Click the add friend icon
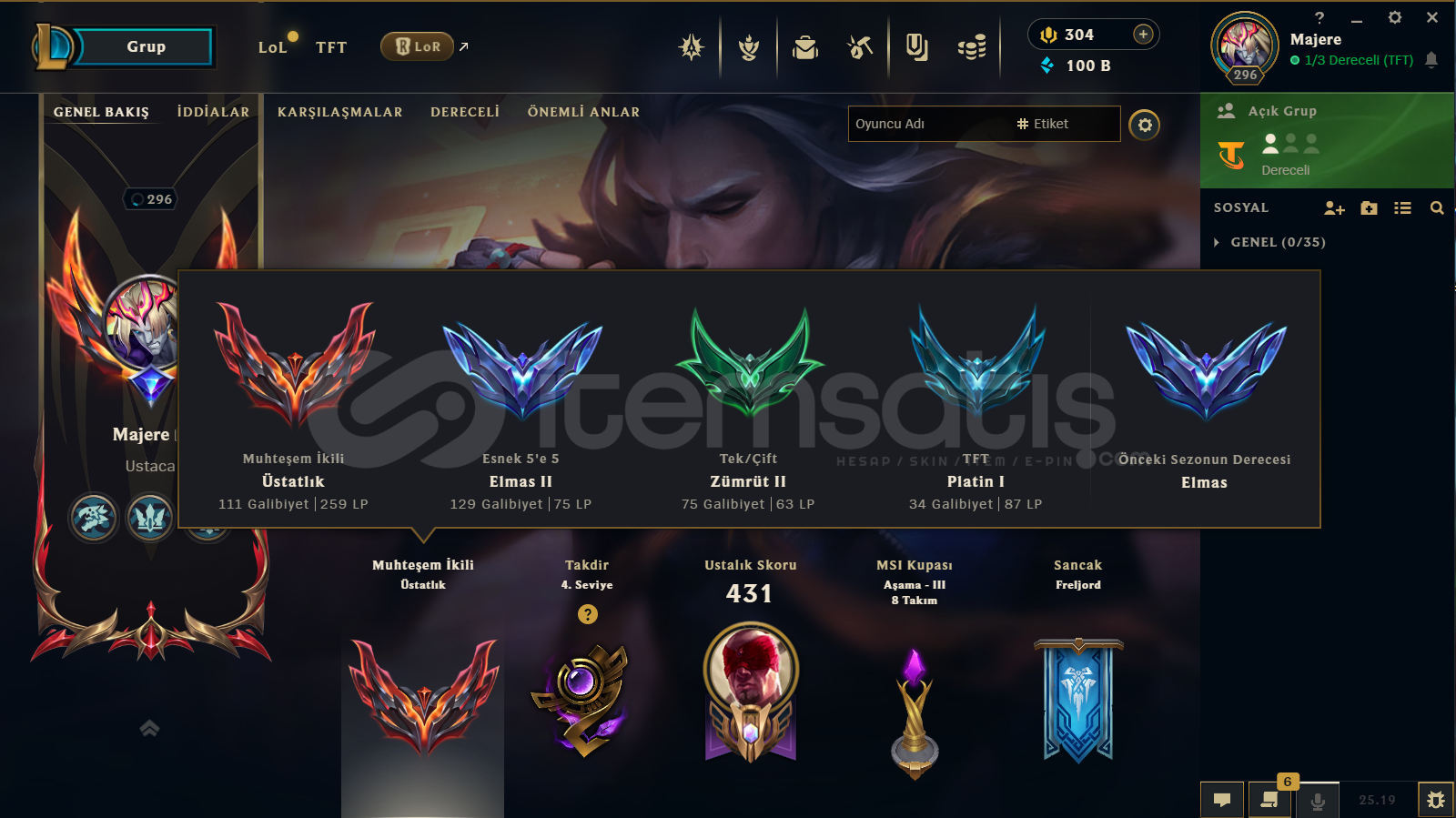The height and width of the screenshot is (818, 1456). pyautogui.click(x=1334, y=208)
